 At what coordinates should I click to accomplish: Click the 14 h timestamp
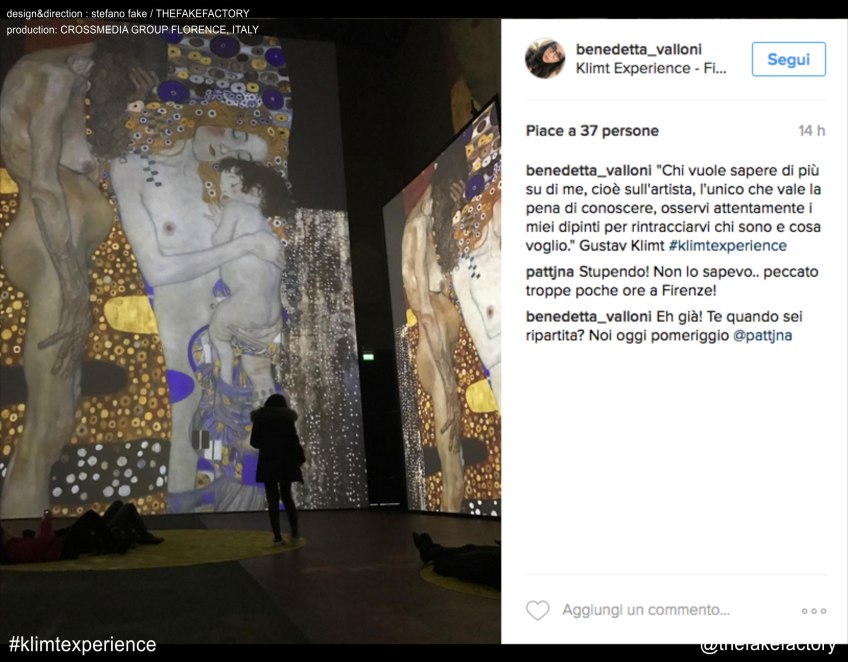812,131
